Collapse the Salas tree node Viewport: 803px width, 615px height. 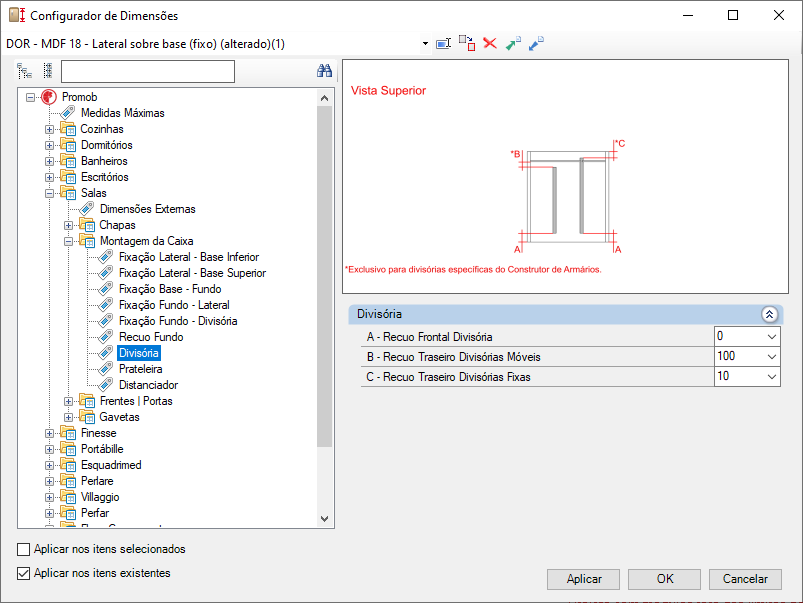[x=50, y=194]
